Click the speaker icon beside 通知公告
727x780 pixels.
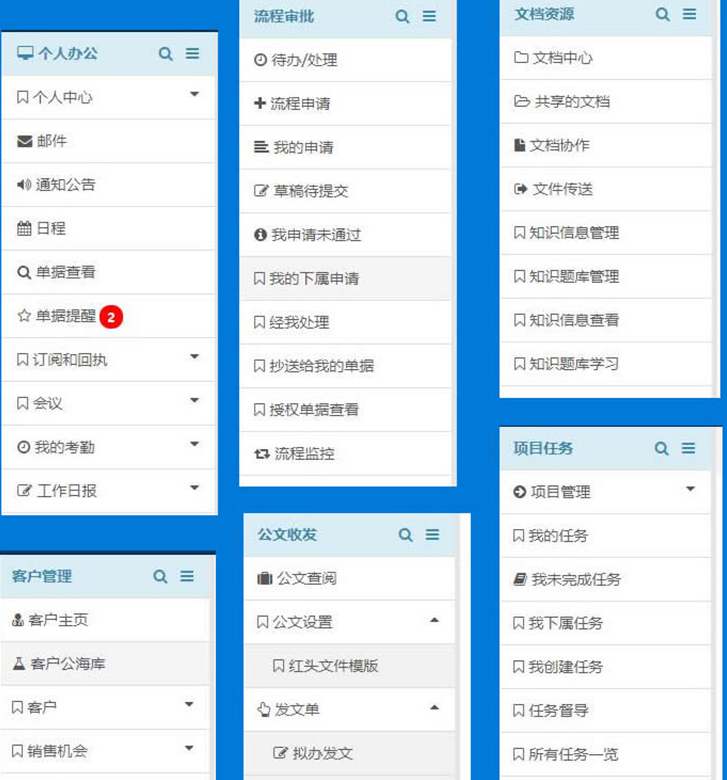24,185
